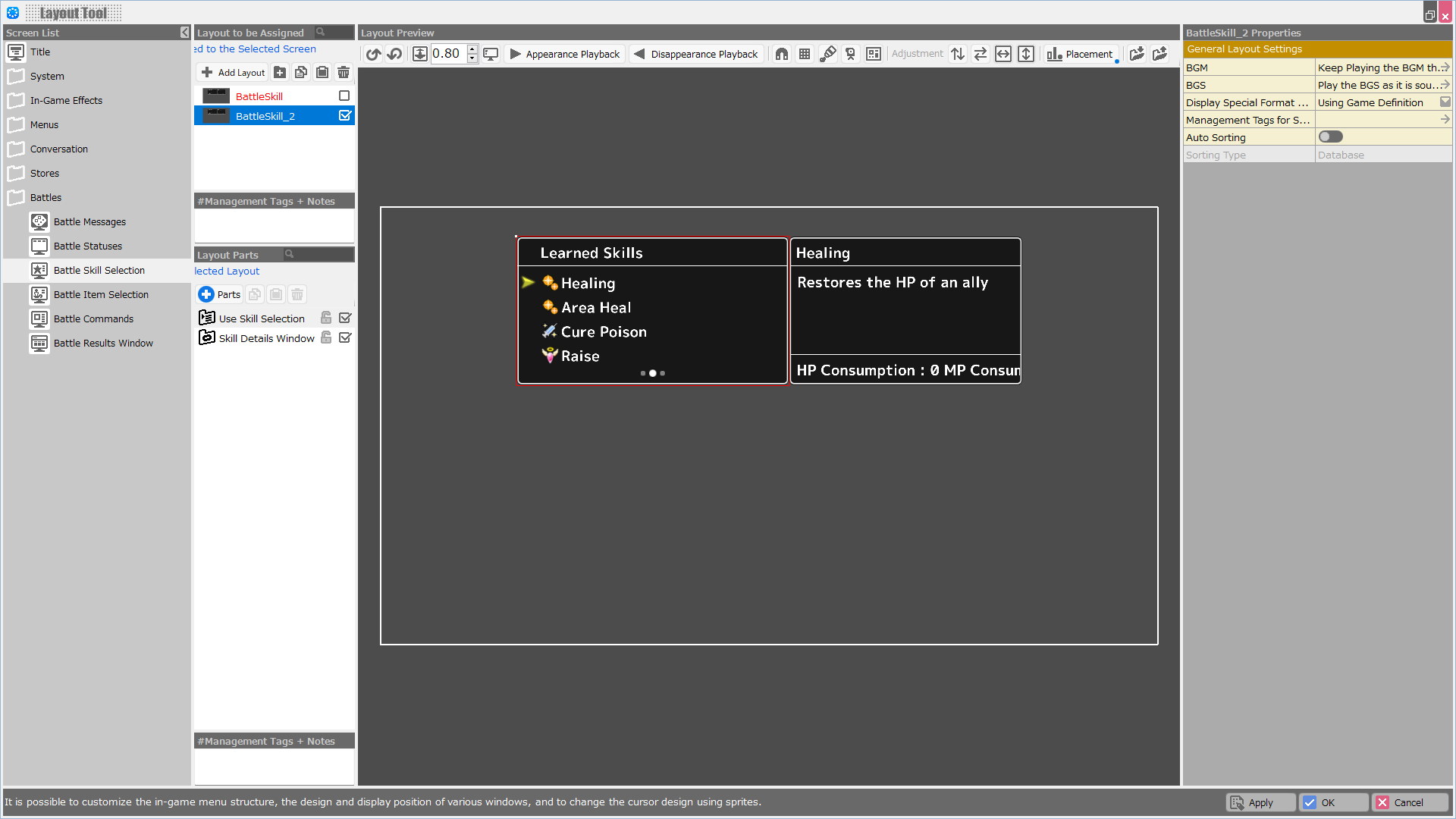Check the BattleSkill layout checkbox

click(x=344, y=96)
